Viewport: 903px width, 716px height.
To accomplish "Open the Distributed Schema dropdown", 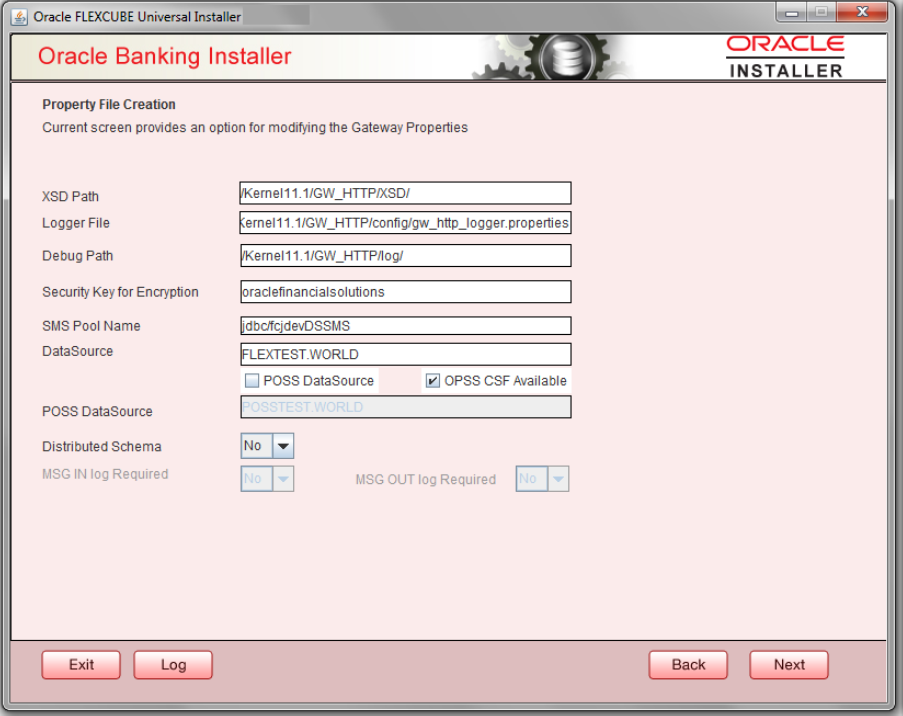I will tap(282, 445).
